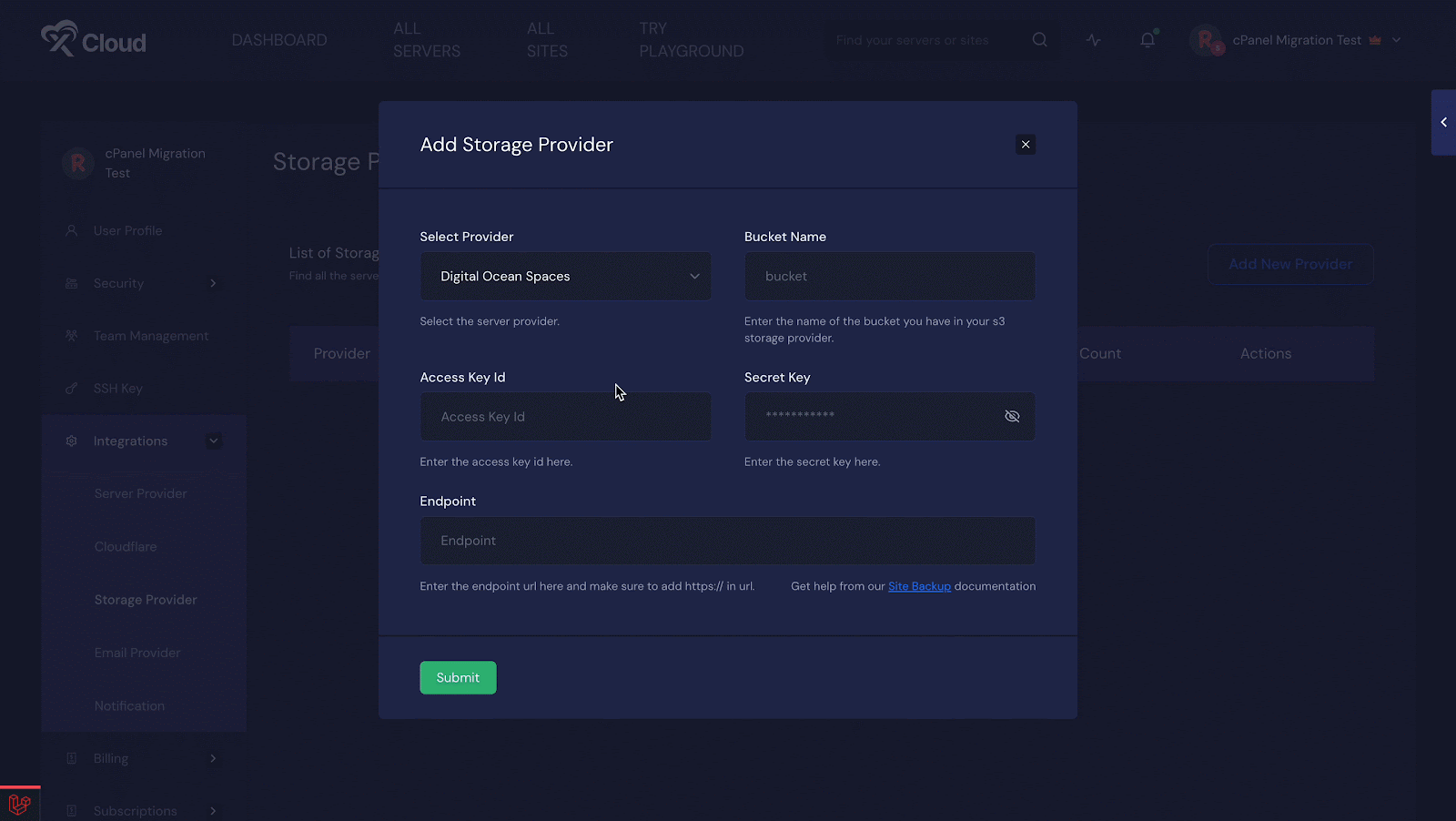Open notifications via the bell icon
Viewport: 1456px width, 821px height.
[1148, 40]
